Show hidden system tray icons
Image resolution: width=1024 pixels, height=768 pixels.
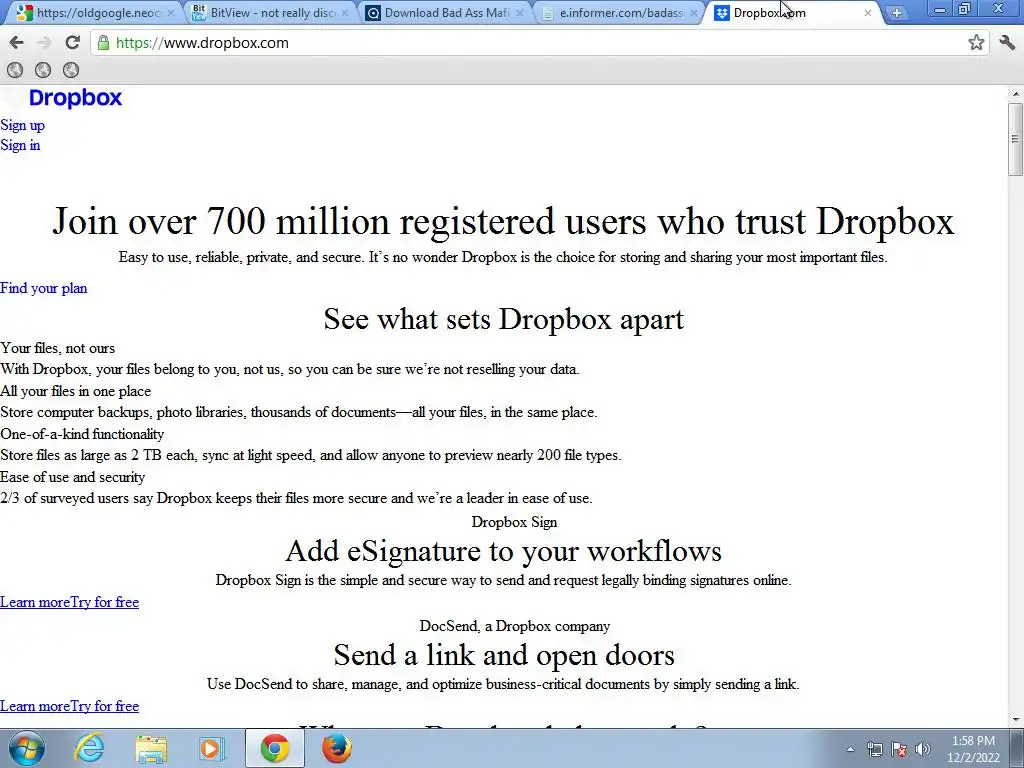click(x=850, y=749)
